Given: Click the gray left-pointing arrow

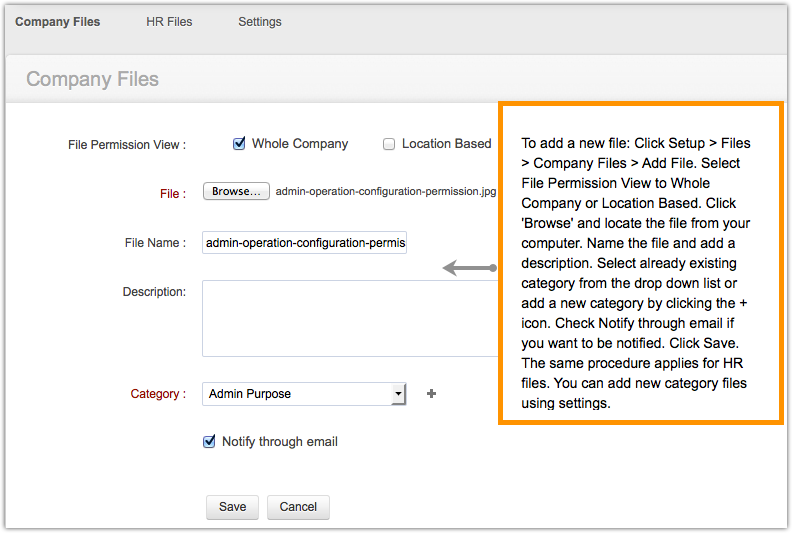Looking at the screenshot, I should tap(469, 267).
